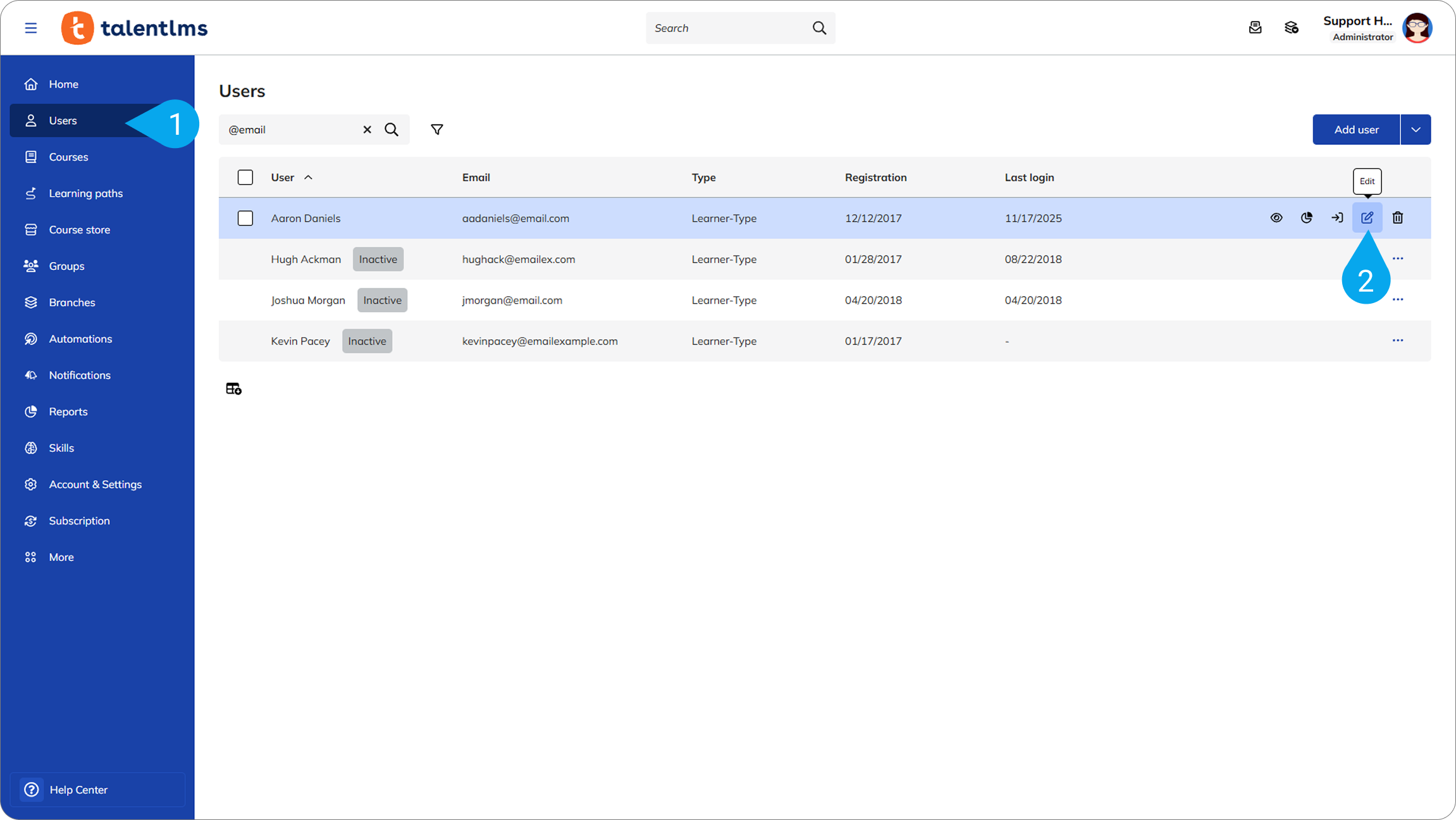Open the Help Center link
This screenshot has height=820, width=1456.
(x=78, y=790)
